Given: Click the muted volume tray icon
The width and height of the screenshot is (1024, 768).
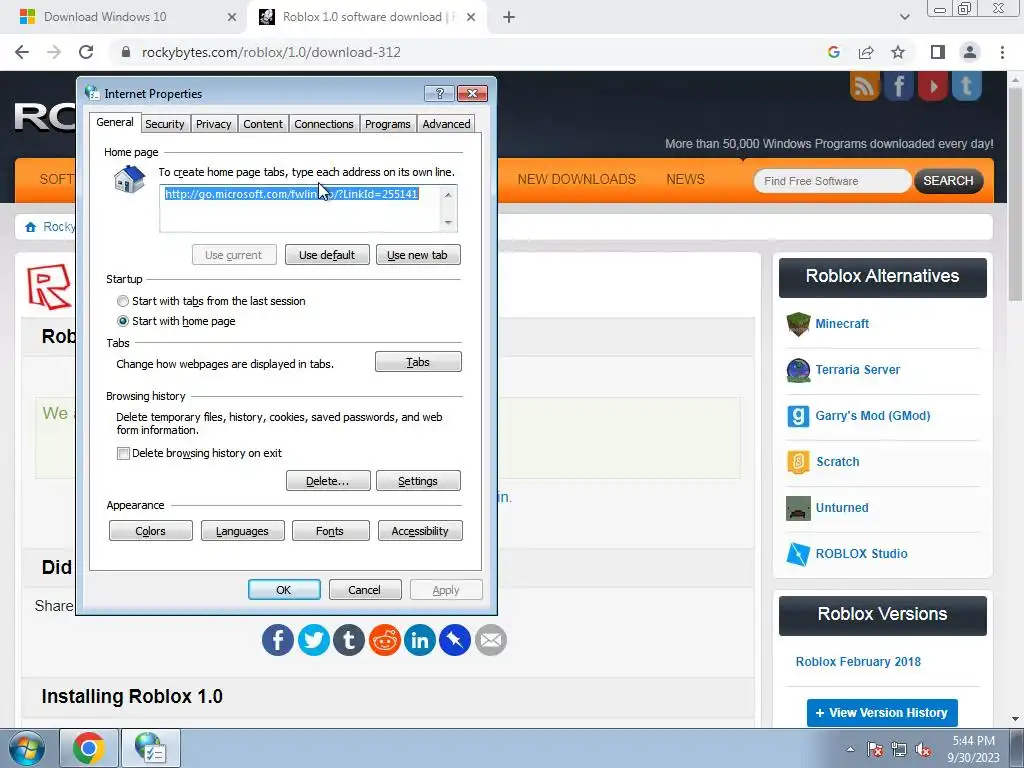Looking at the screenshot, I should (923, 750).
